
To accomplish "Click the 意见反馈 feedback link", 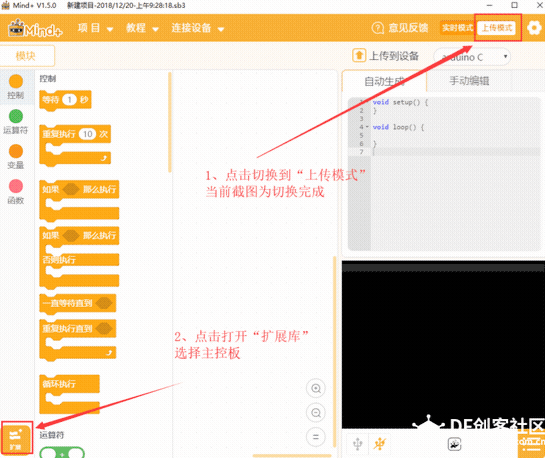I will coord(400,28).
